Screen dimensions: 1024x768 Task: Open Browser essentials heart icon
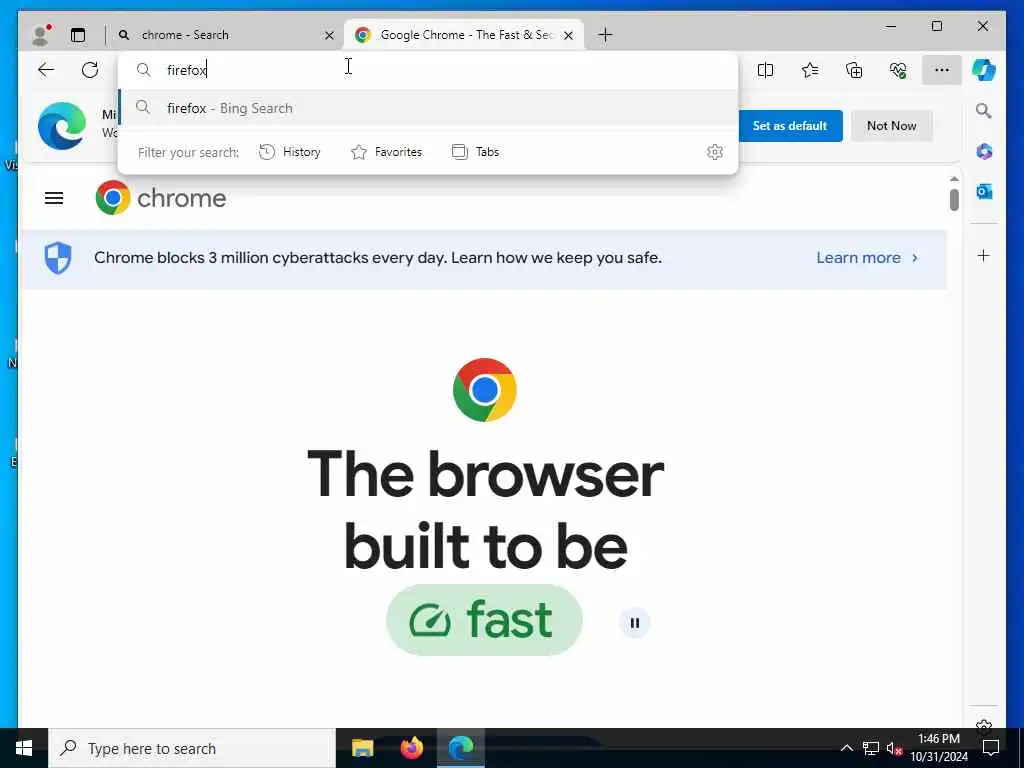898,70
